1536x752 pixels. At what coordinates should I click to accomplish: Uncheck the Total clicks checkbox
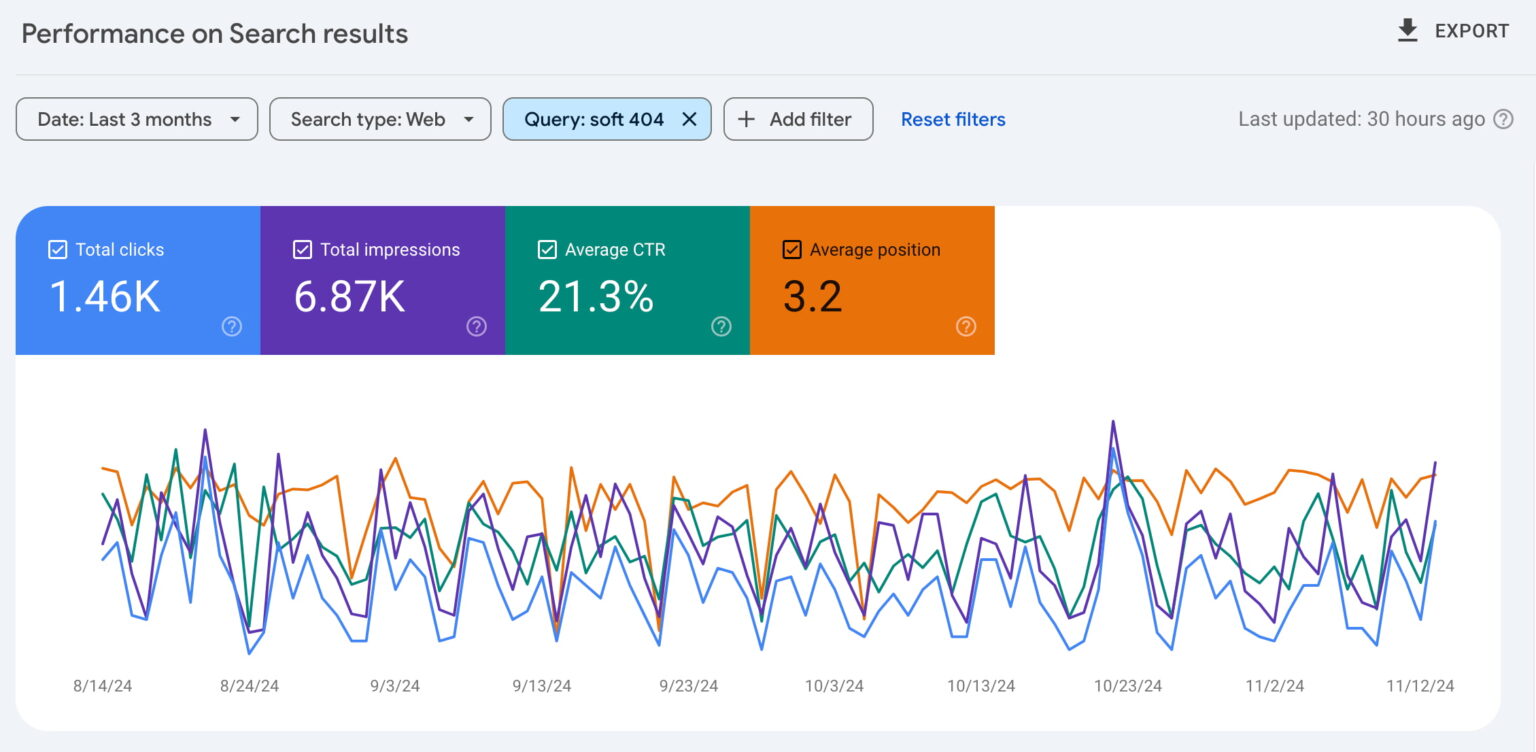click(x=57, y=249)
